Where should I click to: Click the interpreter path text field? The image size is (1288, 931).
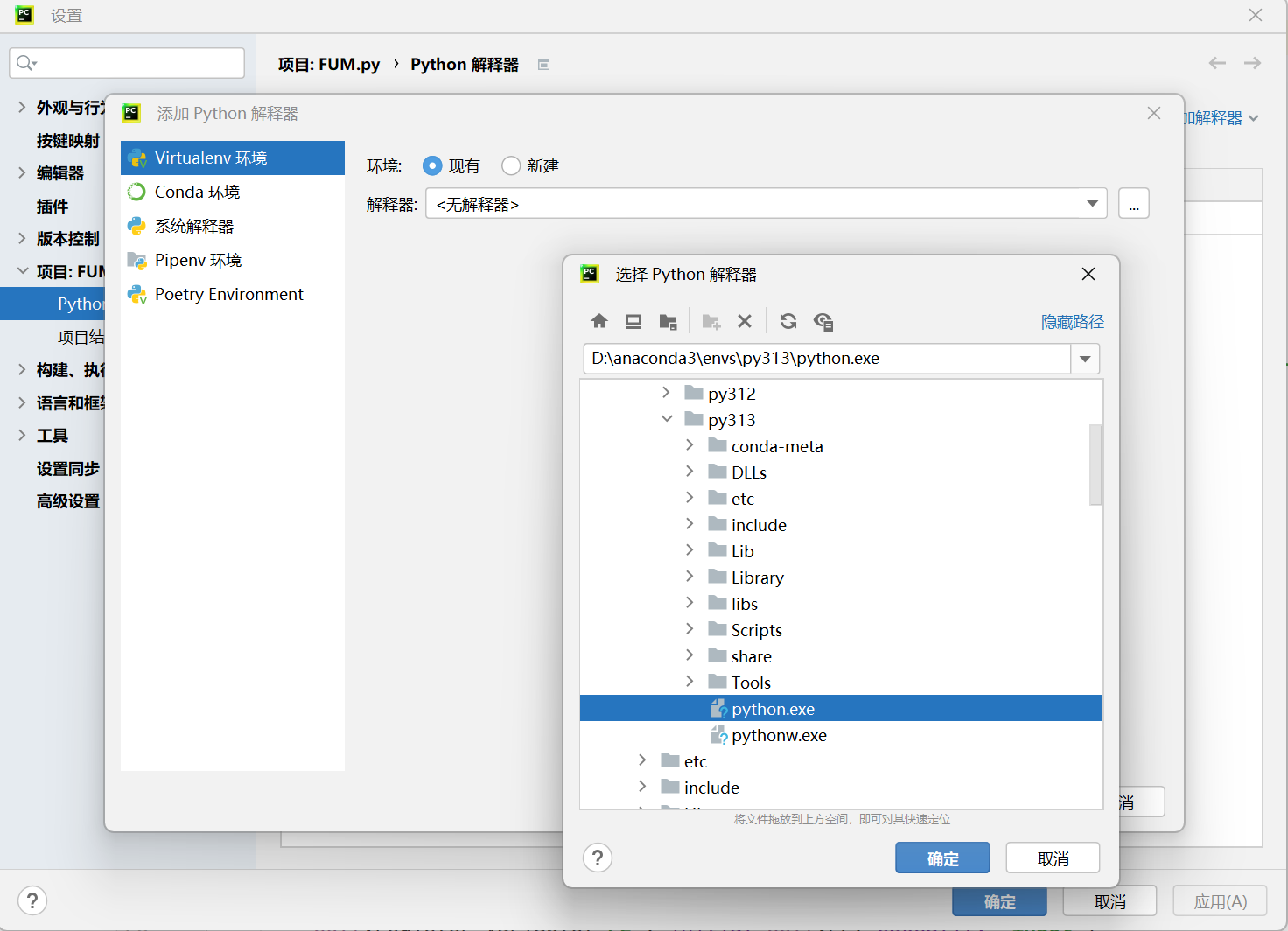click(x=827, y=359)
